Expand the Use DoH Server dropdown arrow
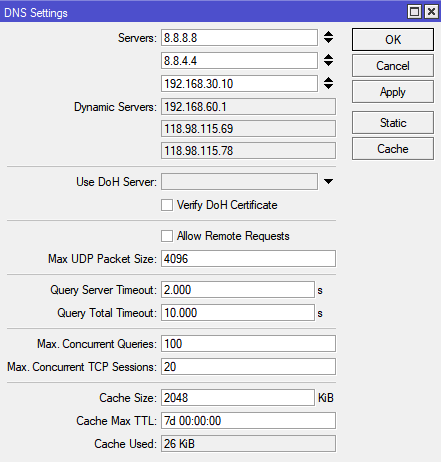Viewport: 441px width, 462px height. [328, 181]
